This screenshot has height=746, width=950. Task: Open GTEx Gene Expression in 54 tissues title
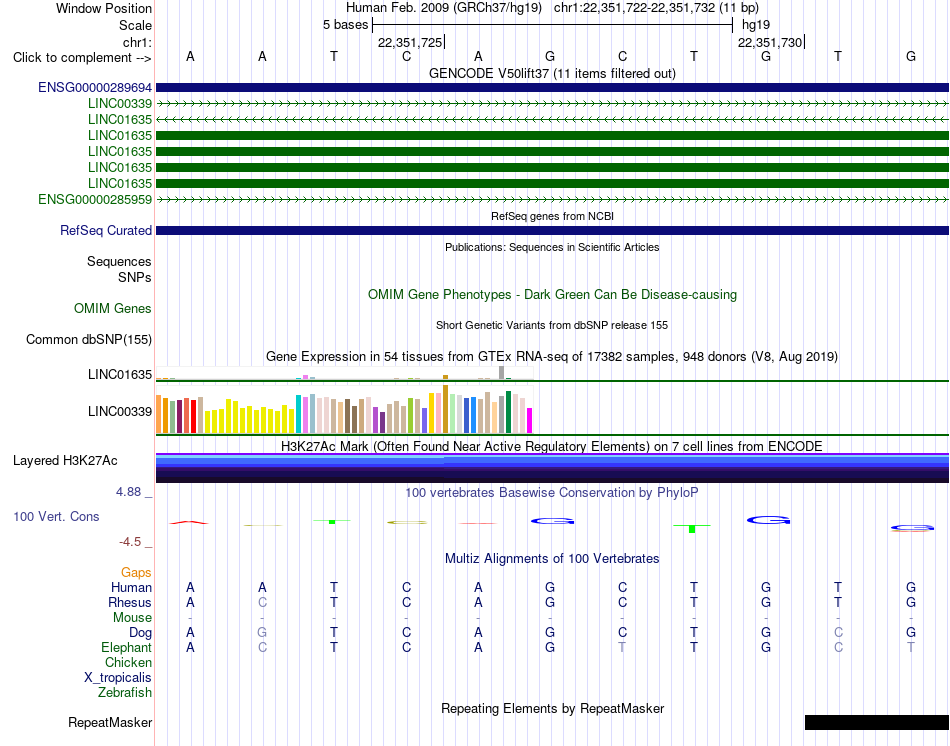coord(553,356)
